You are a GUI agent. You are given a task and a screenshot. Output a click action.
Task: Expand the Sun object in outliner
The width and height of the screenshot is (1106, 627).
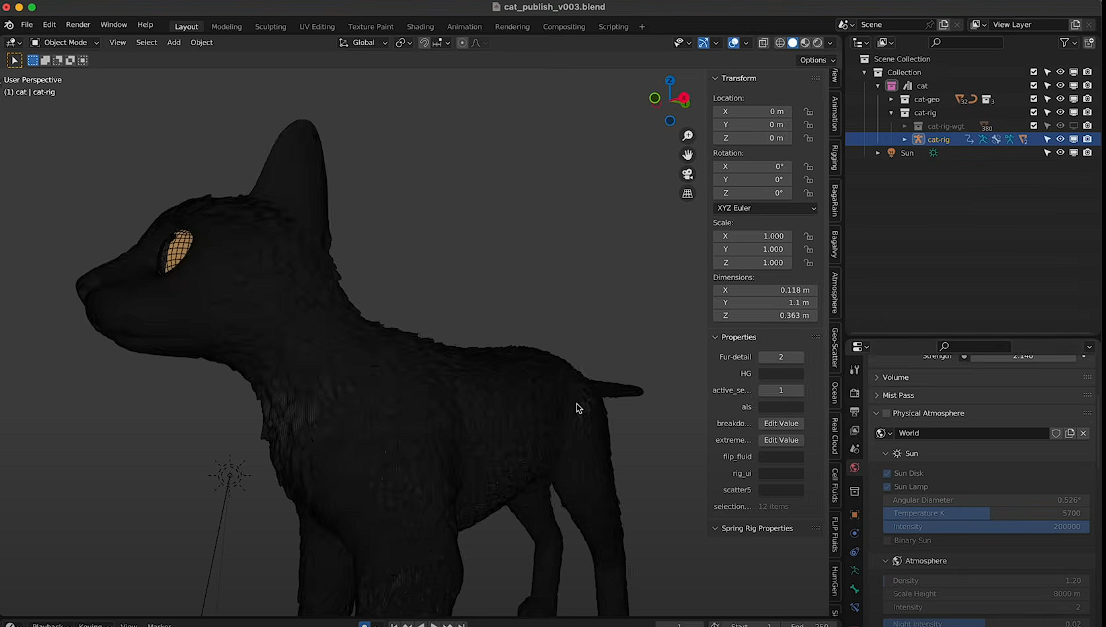click(x=877, y=153)
